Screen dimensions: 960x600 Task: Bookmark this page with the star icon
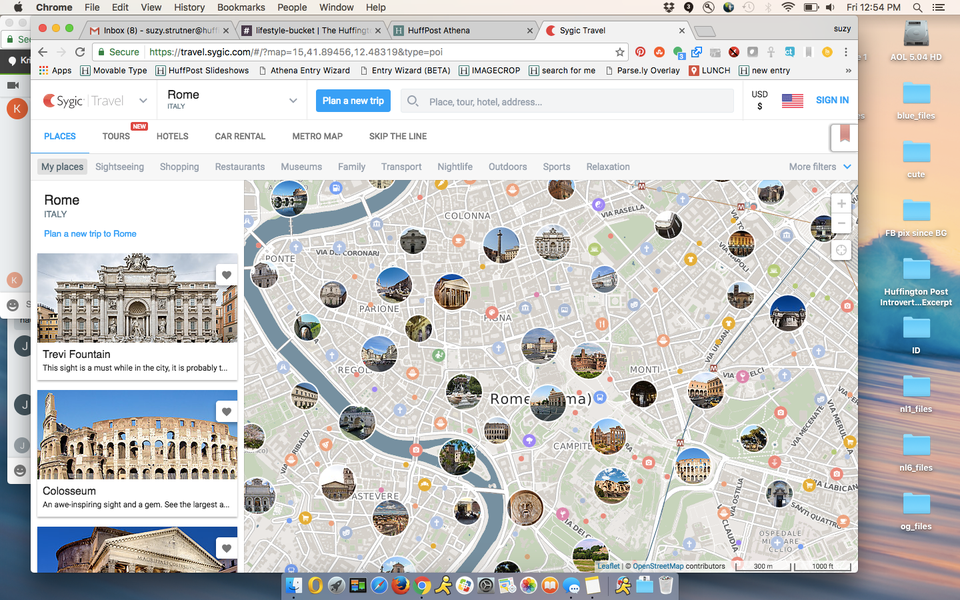click(x=620, y=52)
